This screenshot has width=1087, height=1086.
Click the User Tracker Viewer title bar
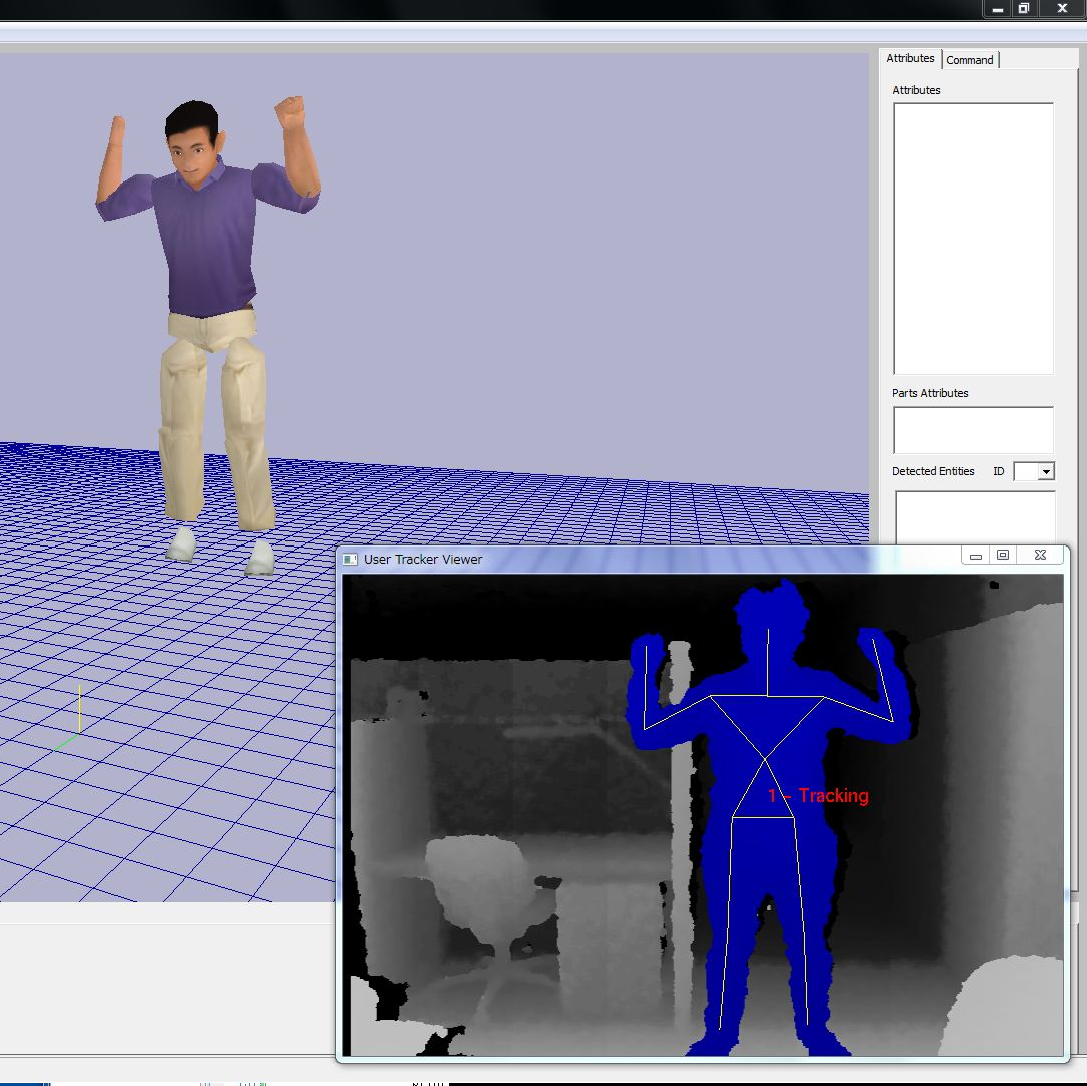[650, 559]
